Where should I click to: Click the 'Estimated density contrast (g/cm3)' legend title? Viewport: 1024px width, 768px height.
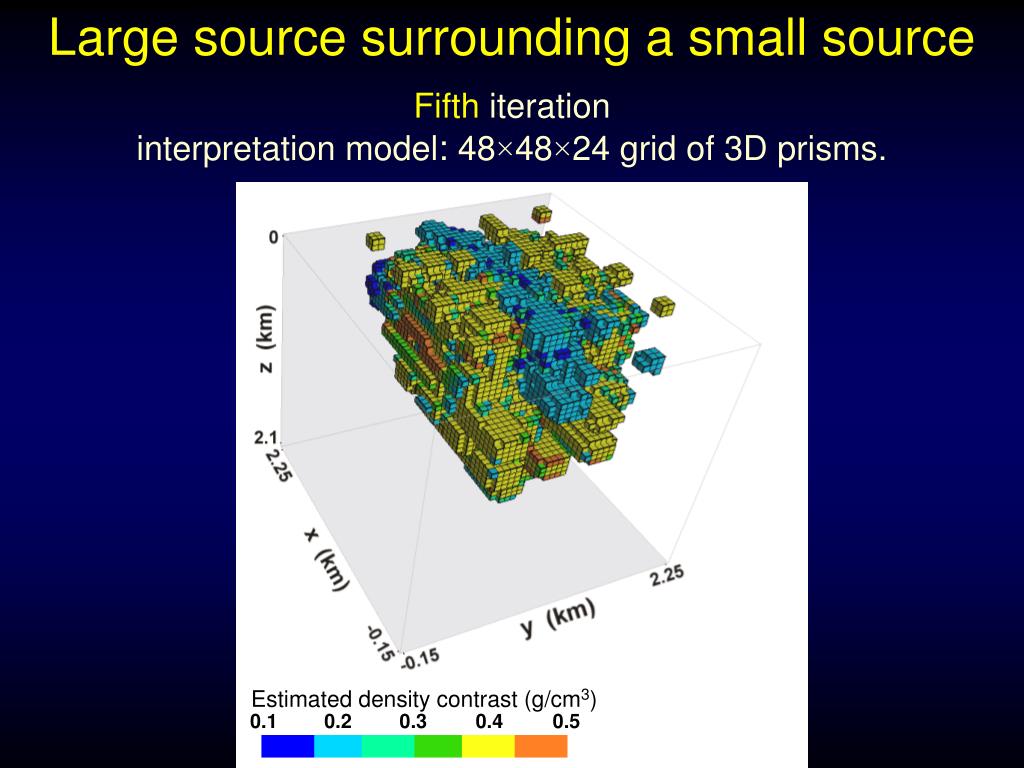[x=423, y=699]
